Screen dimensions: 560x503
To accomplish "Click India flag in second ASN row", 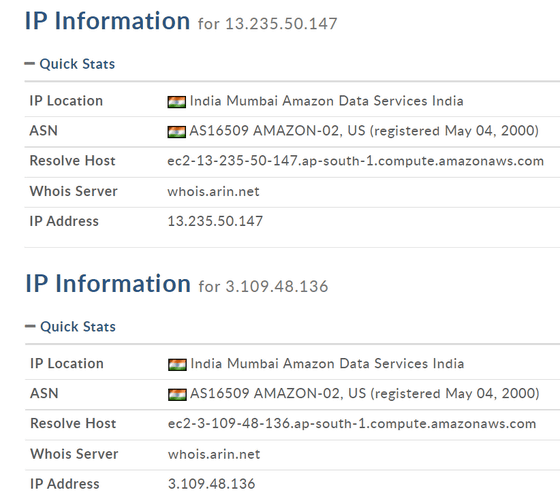I will [x=177, y=394].
